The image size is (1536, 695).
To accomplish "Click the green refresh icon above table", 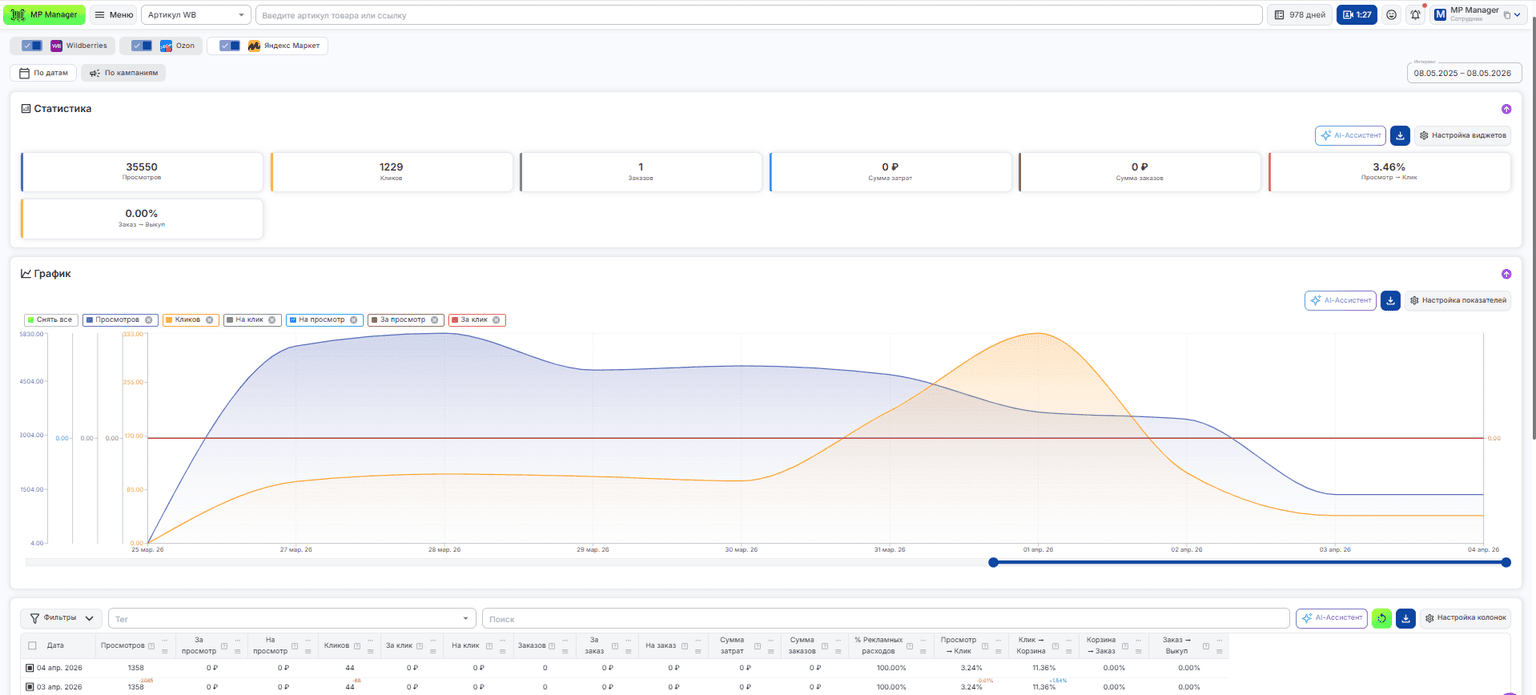I will point(1381,618).
